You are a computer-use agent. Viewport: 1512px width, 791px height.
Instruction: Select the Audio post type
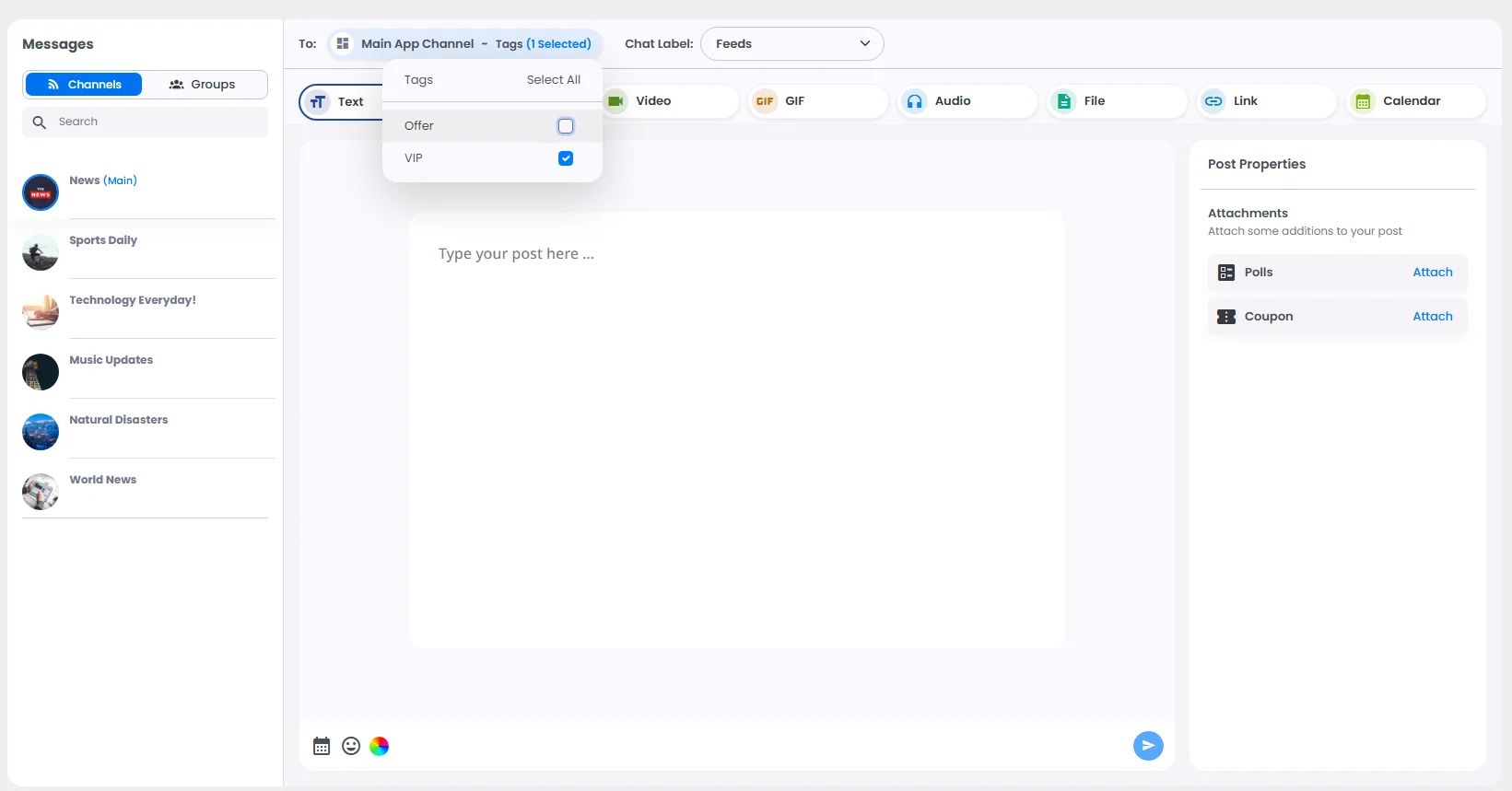(967, 101)
